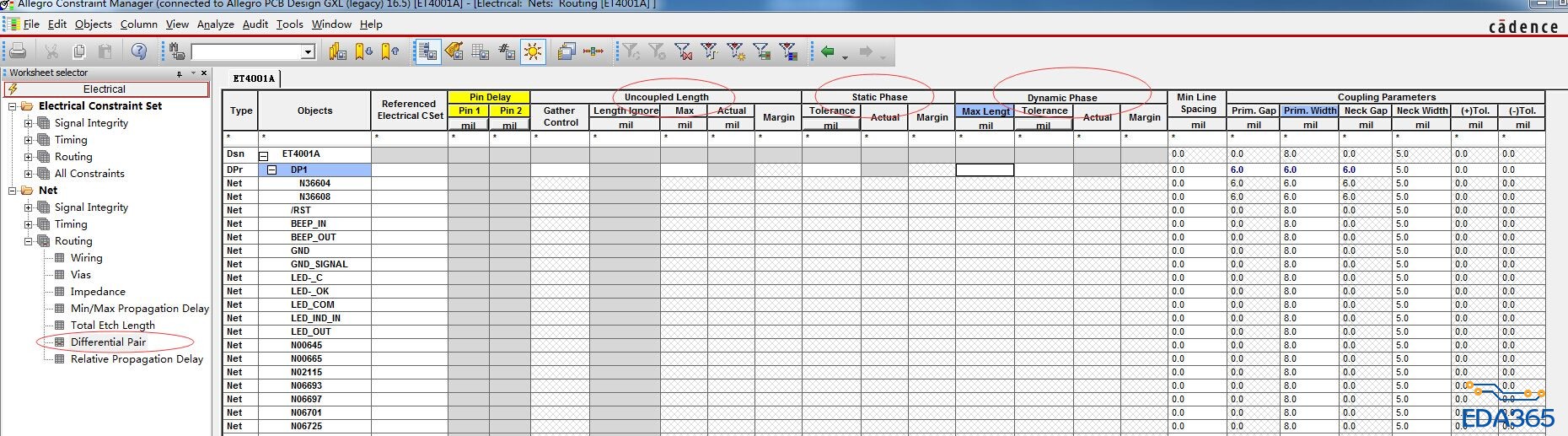Screen dimensions: 1568x436
Task: Pin the Worksheet selector panel
Action: pyautogui.click(x=180, y=73)
